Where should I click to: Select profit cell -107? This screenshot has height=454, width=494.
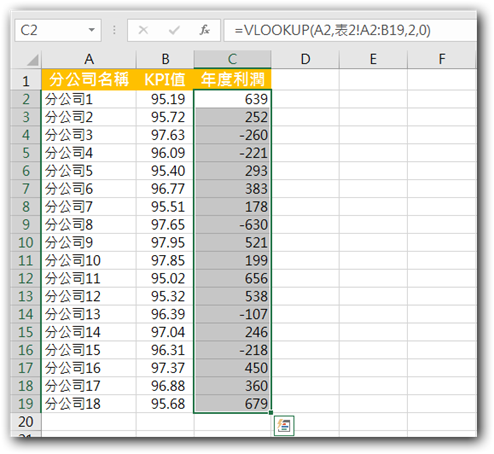[232, 314]
